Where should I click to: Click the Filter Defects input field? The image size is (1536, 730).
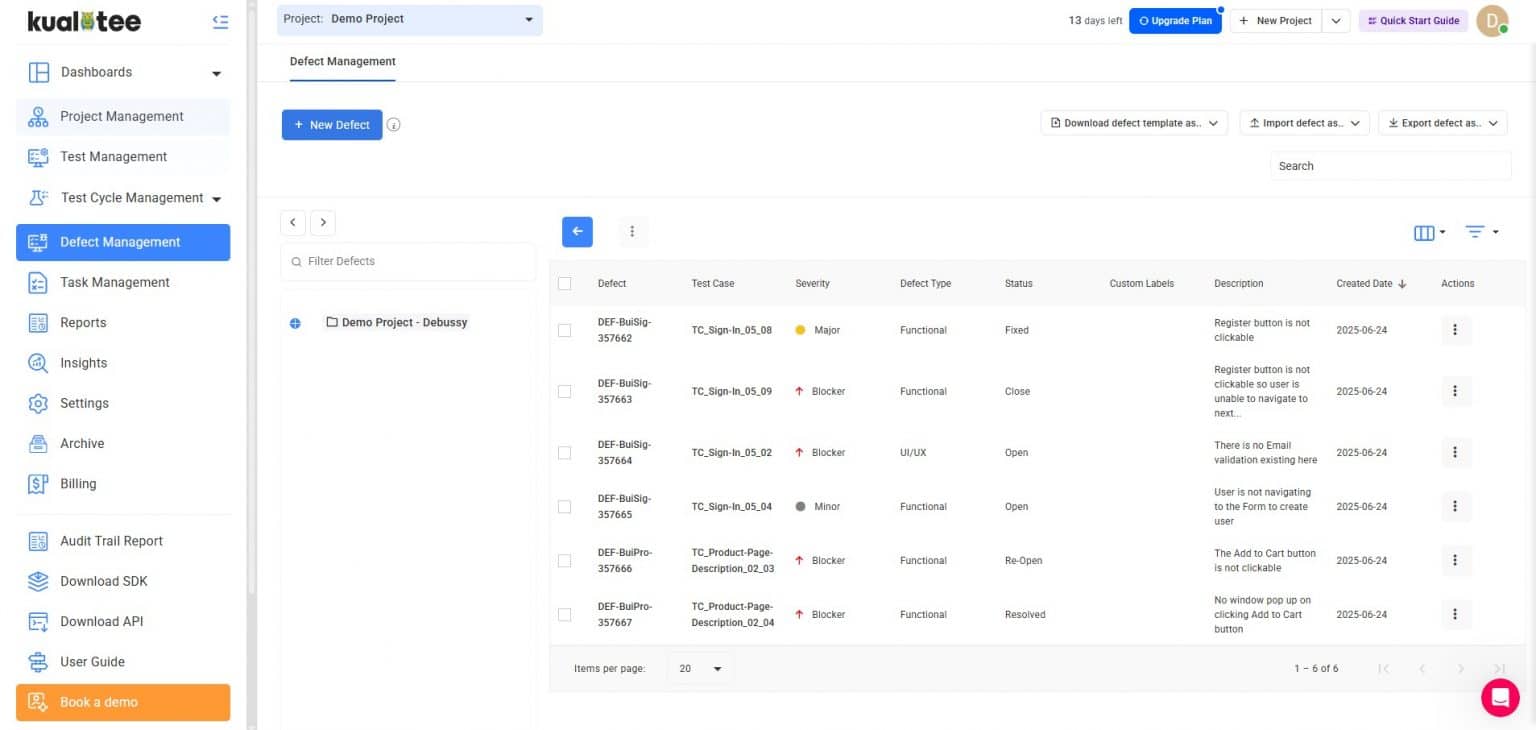pos(410,261)
